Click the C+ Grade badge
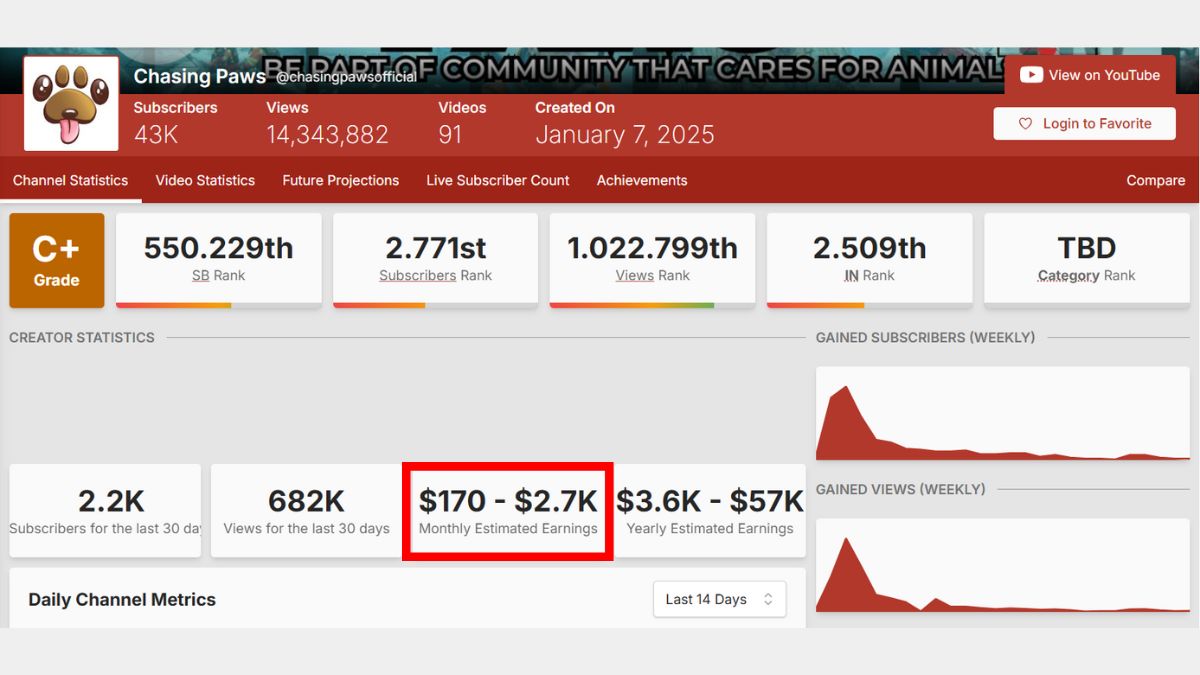 [57, 260]
